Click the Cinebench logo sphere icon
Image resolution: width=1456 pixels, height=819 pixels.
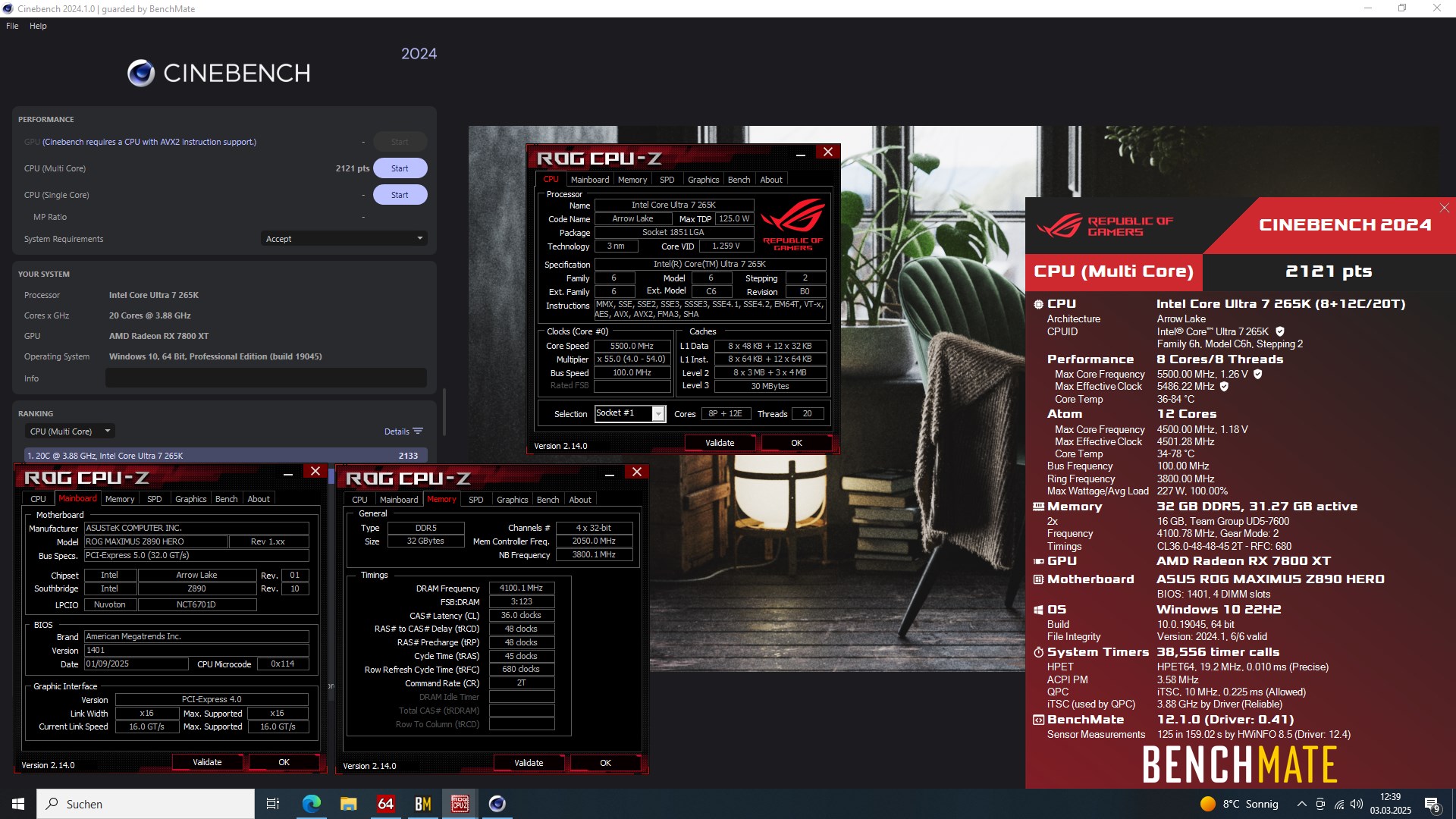click(x=141, y=73)
